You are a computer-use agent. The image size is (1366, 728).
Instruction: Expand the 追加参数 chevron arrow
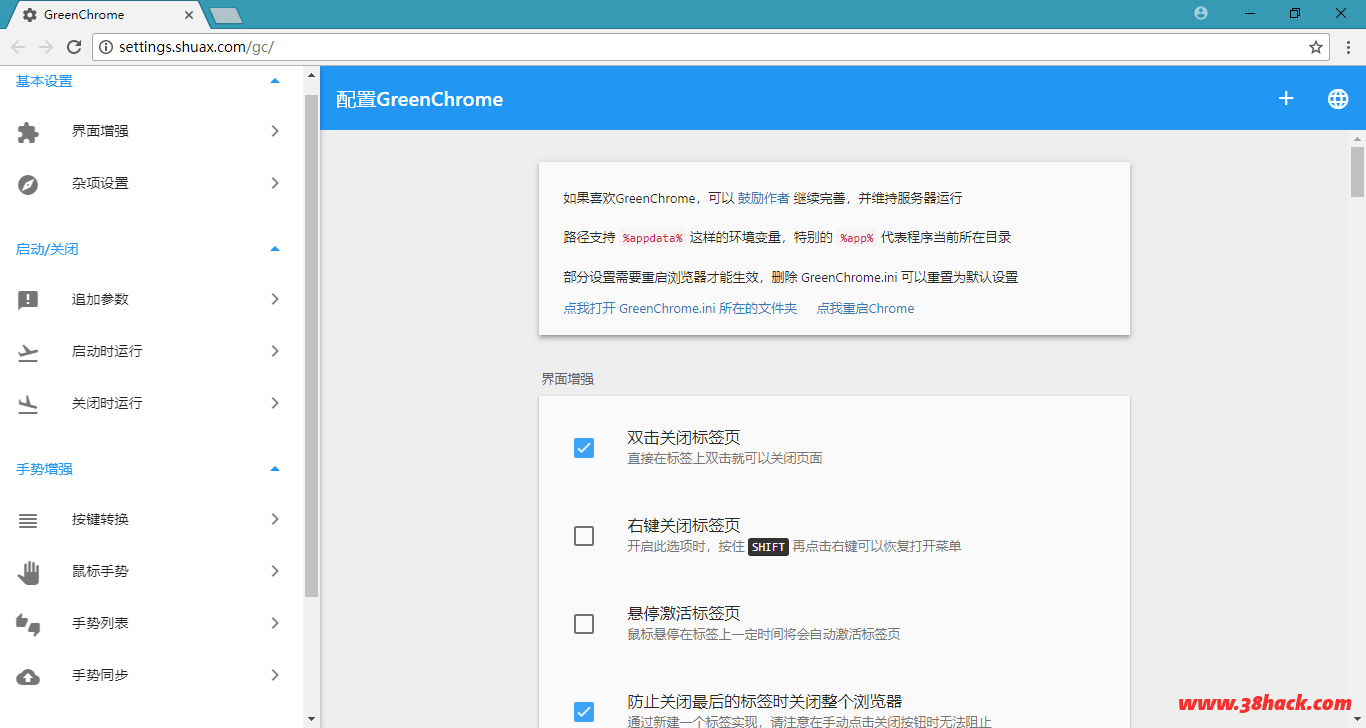coord(275,299)
